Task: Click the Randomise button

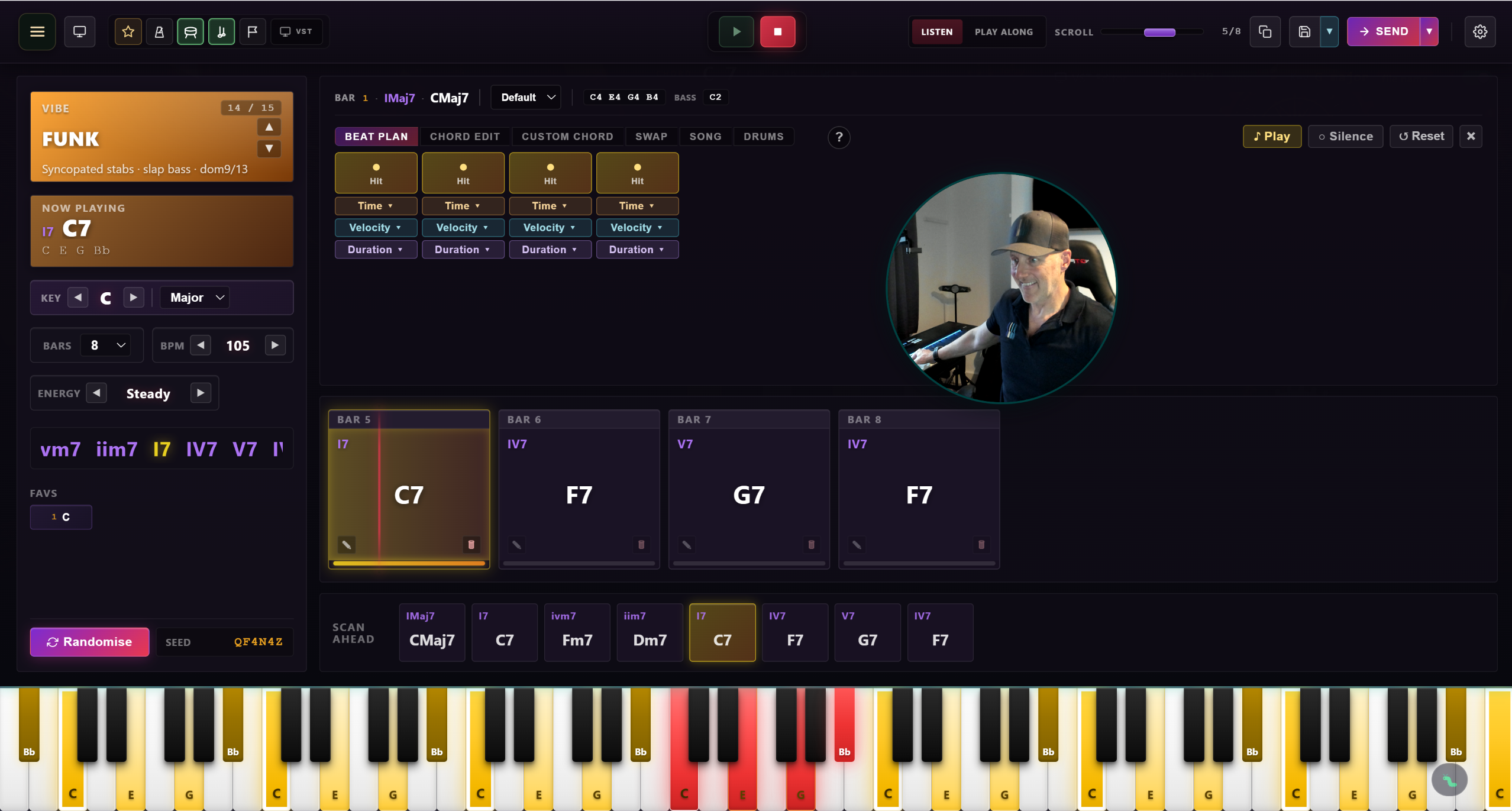Action: point(90,642)
